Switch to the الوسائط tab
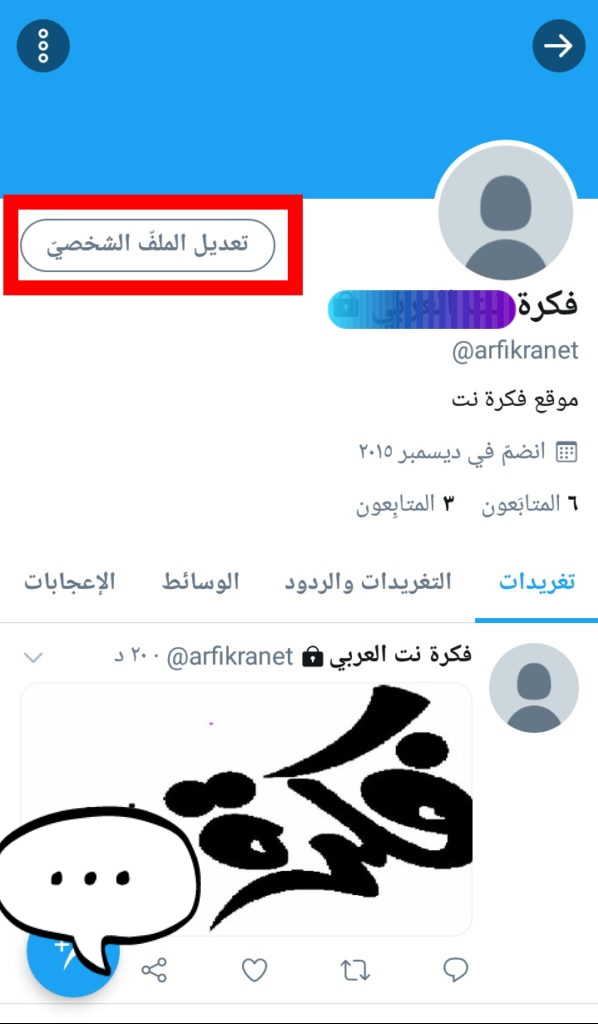 point(200,582)
